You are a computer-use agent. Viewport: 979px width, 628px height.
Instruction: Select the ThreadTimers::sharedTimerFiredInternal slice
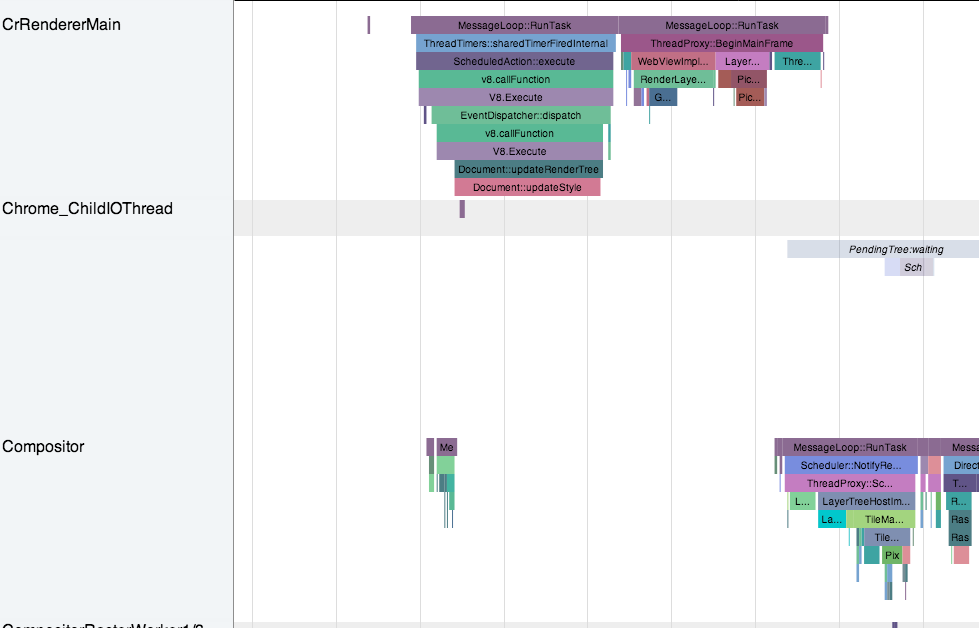515,44
